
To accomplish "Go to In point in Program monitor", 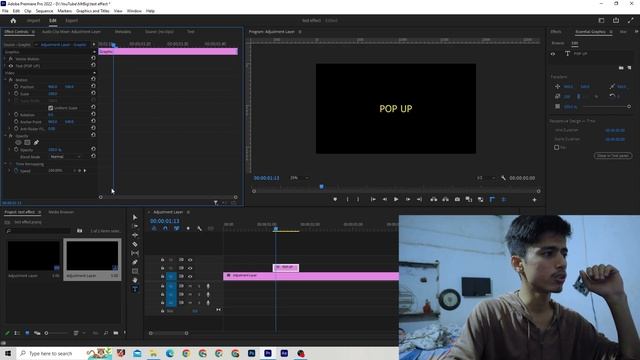I will [x=373, y=199].
